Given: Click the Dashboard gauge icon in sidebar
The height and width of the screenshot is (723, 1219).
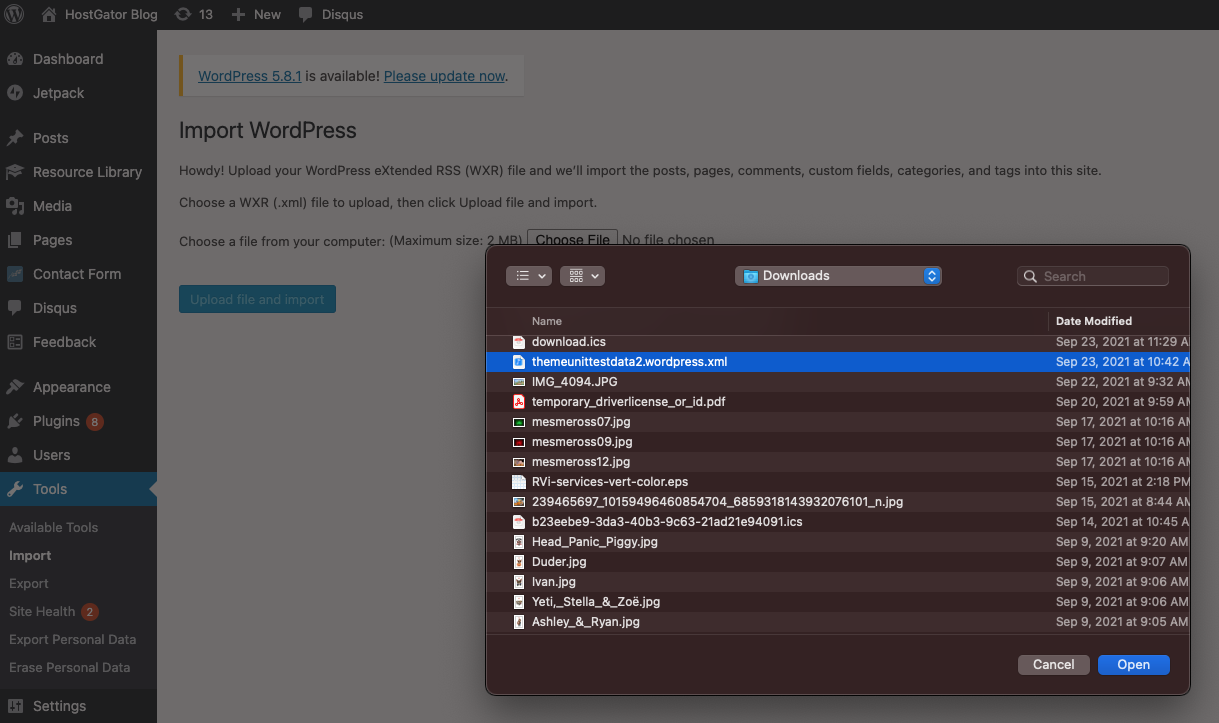Looking at the screenshot, I should 15,59.
